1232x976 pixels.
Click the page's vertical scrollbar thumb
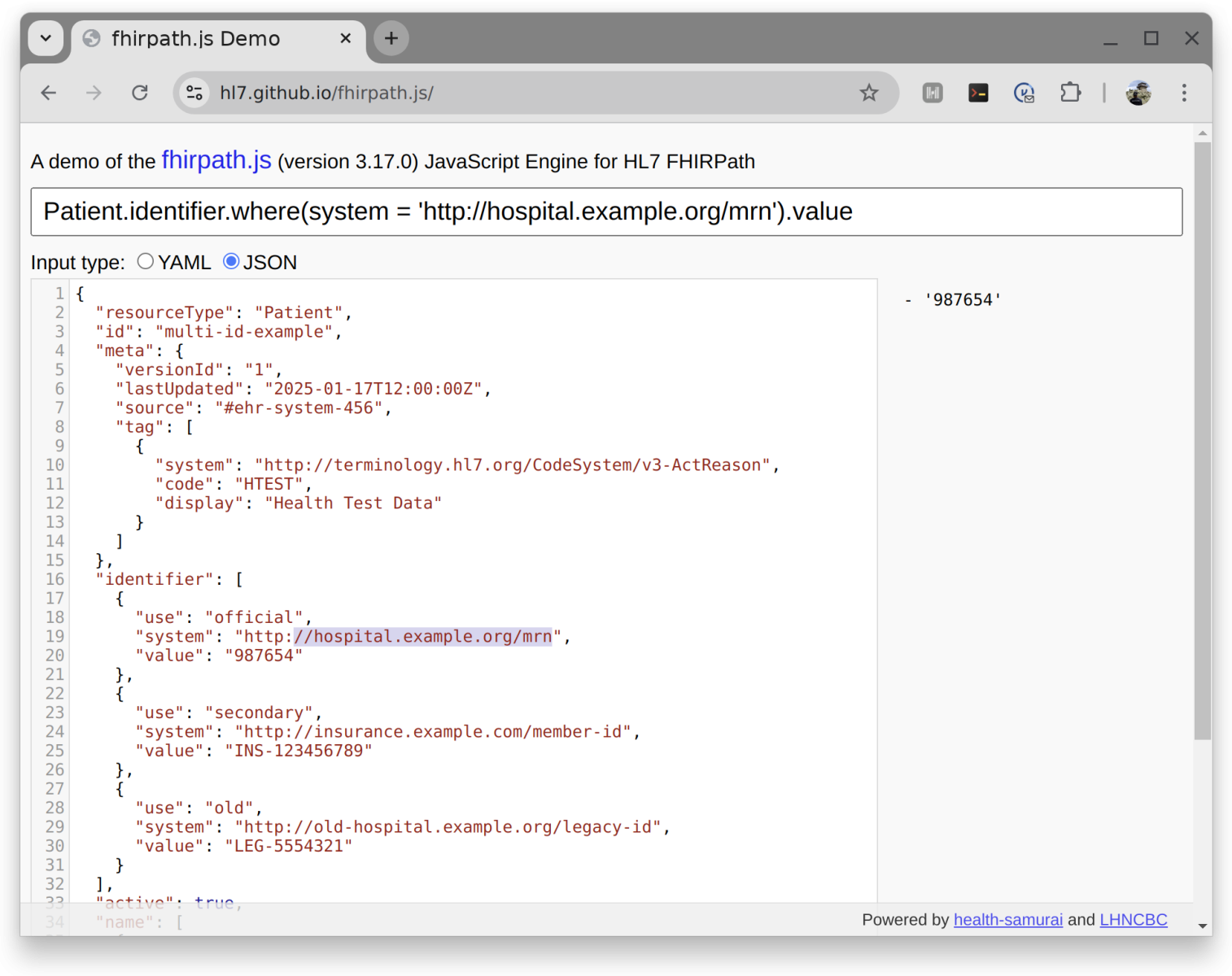pos(1202,439)
